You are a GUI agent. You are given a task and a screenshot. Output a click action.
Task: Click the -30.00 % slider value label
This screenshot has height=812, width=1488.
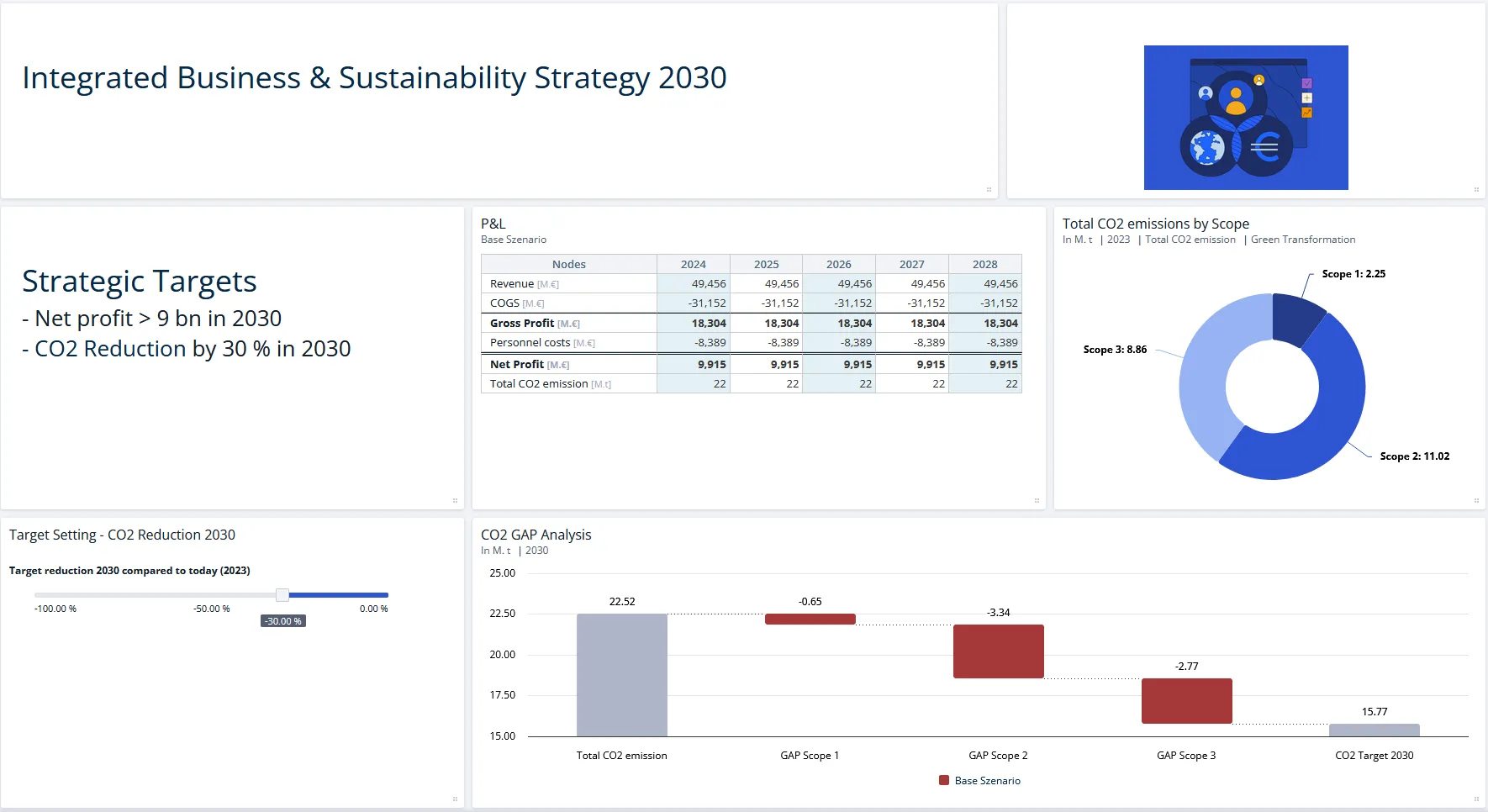coord(283,621)
